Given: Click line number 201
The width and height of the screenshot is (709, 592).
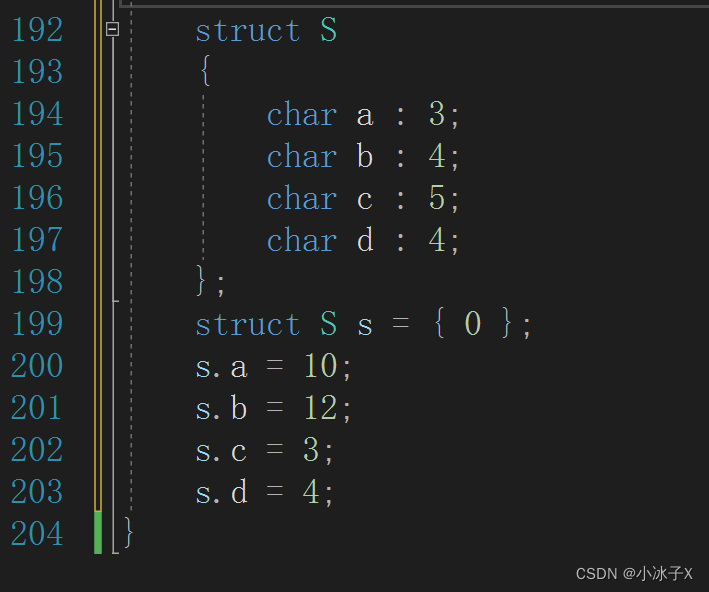Looking at the screenshot, I should [x=37, y=407].
